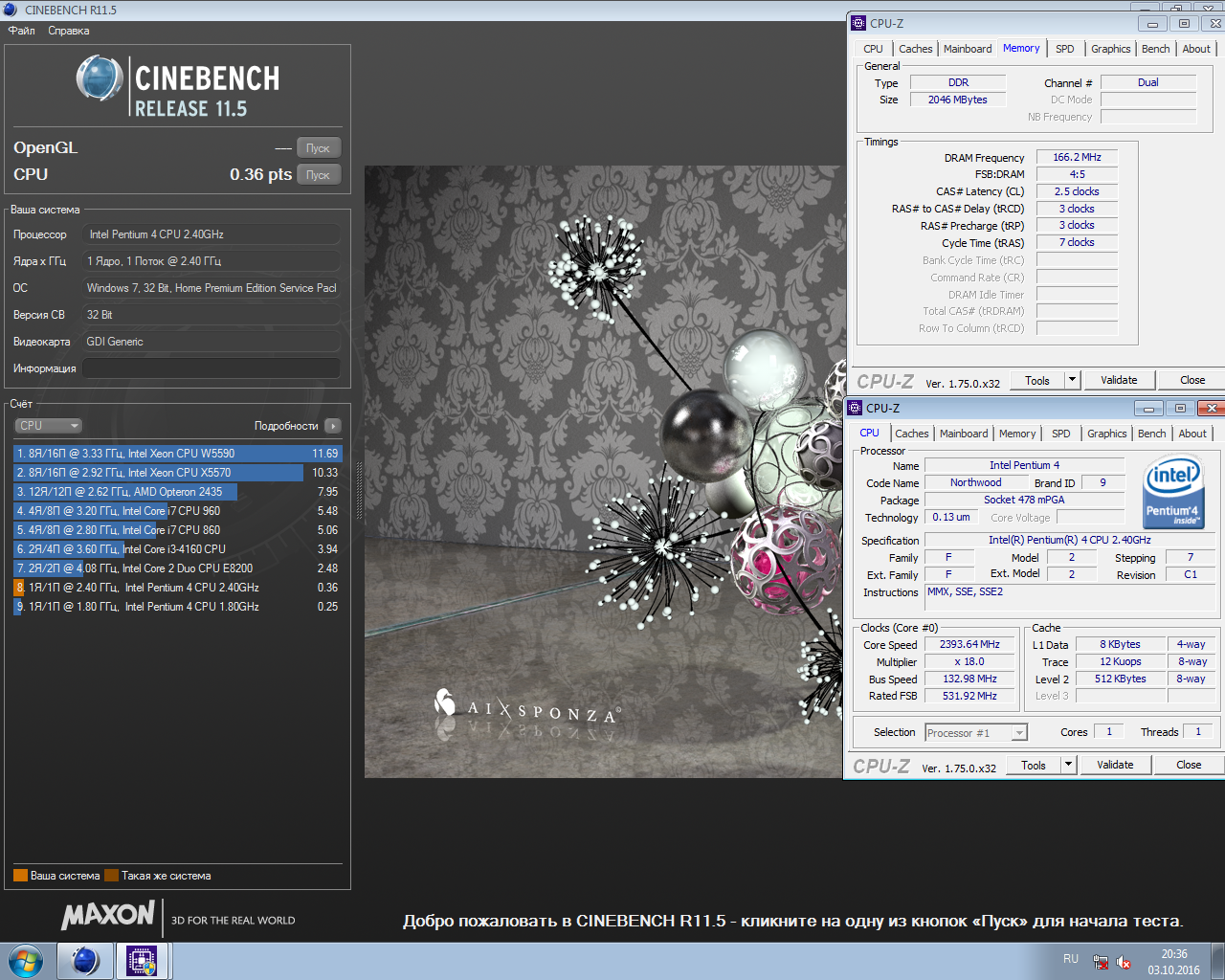Click CPU-Z CPU window title icon
This screenshot has height=980, width=1225.
coord(854,408)
